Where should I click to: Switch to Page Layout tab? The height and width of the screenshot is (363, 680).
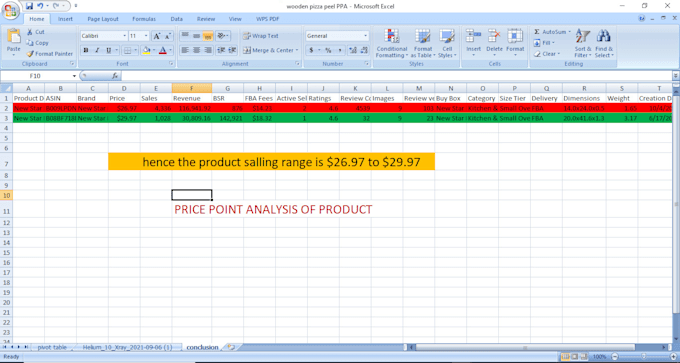[103, 19]
